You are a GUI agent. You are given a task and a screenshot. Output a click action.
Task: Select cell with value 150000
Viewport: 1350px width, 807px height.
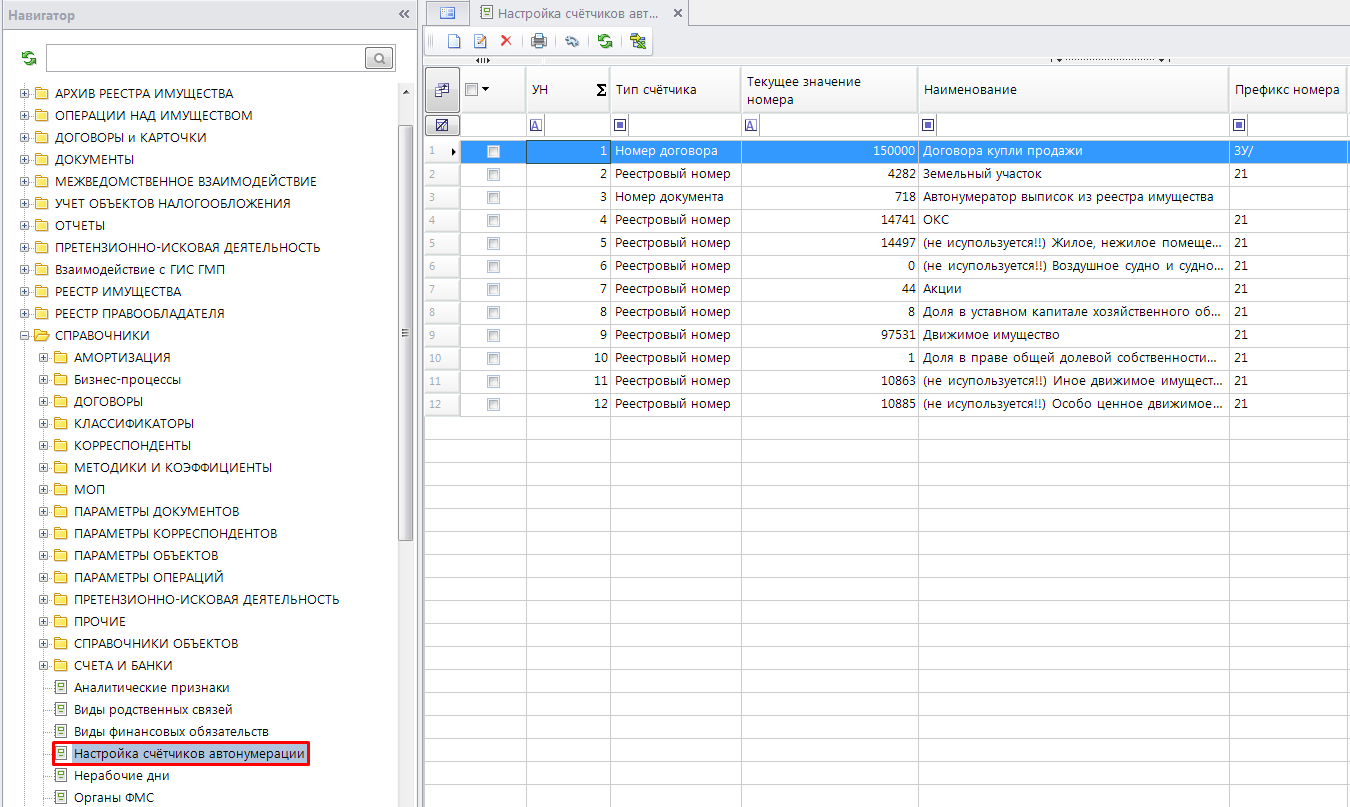(830, 151)
